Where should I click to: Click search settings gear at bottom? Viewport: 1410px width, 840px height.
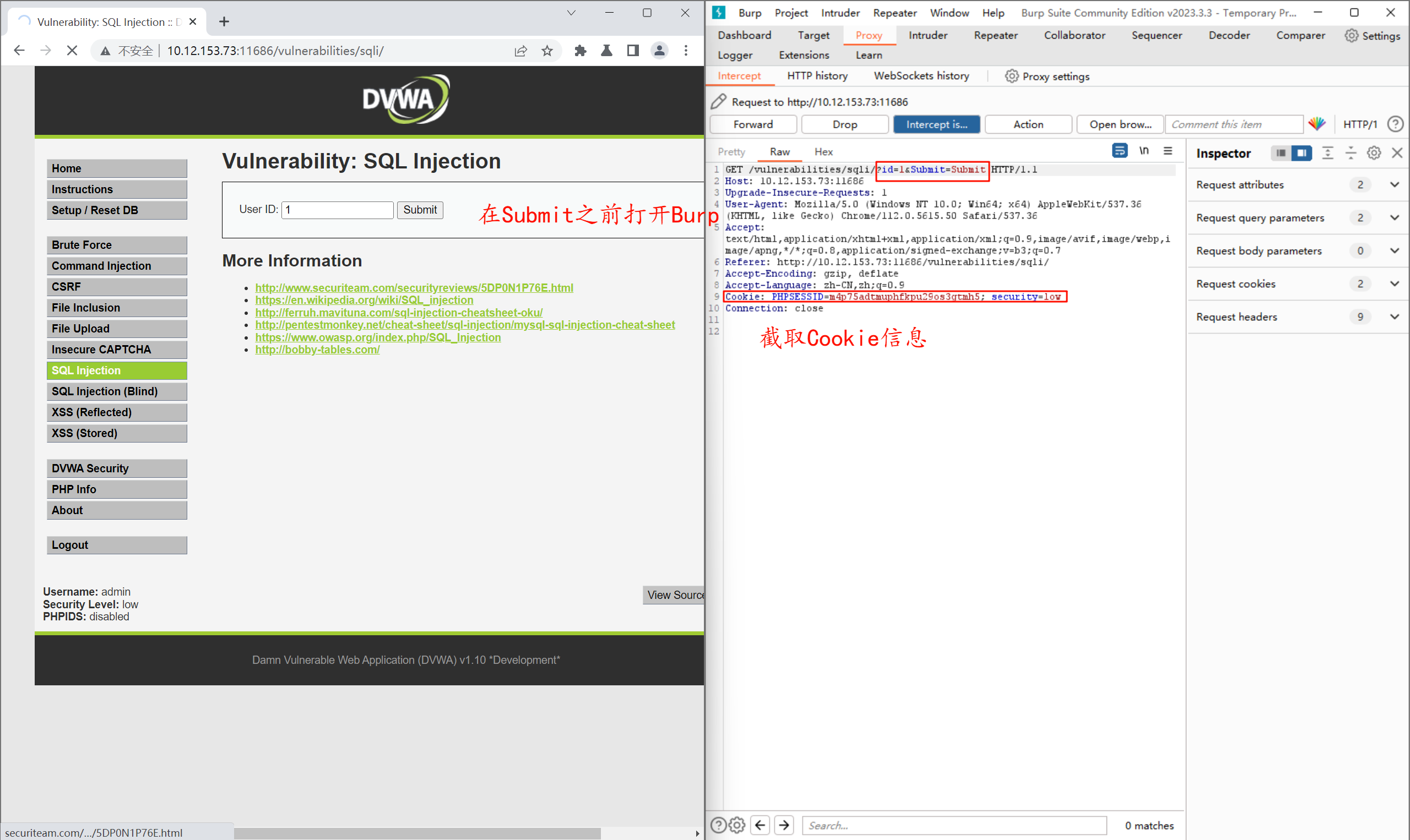737,825
